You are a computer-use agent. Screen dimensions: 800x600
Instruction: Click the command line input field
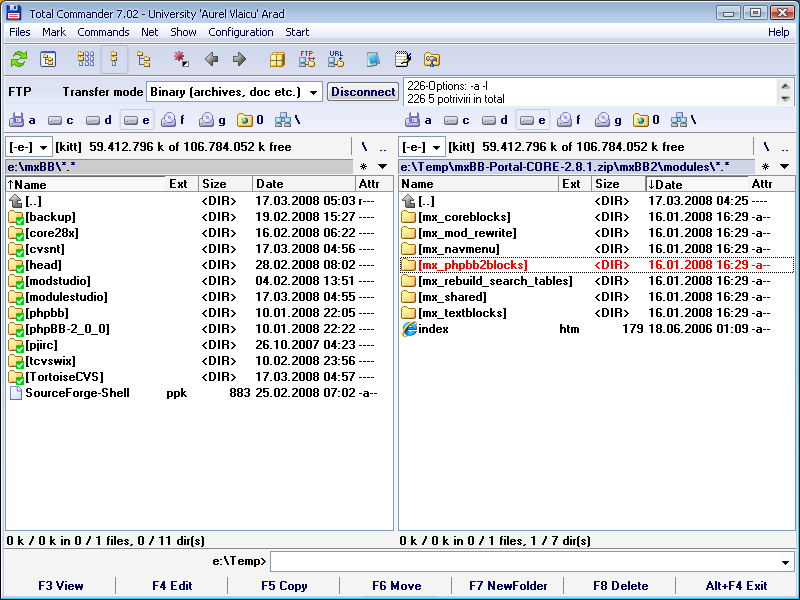pos(530,562)
